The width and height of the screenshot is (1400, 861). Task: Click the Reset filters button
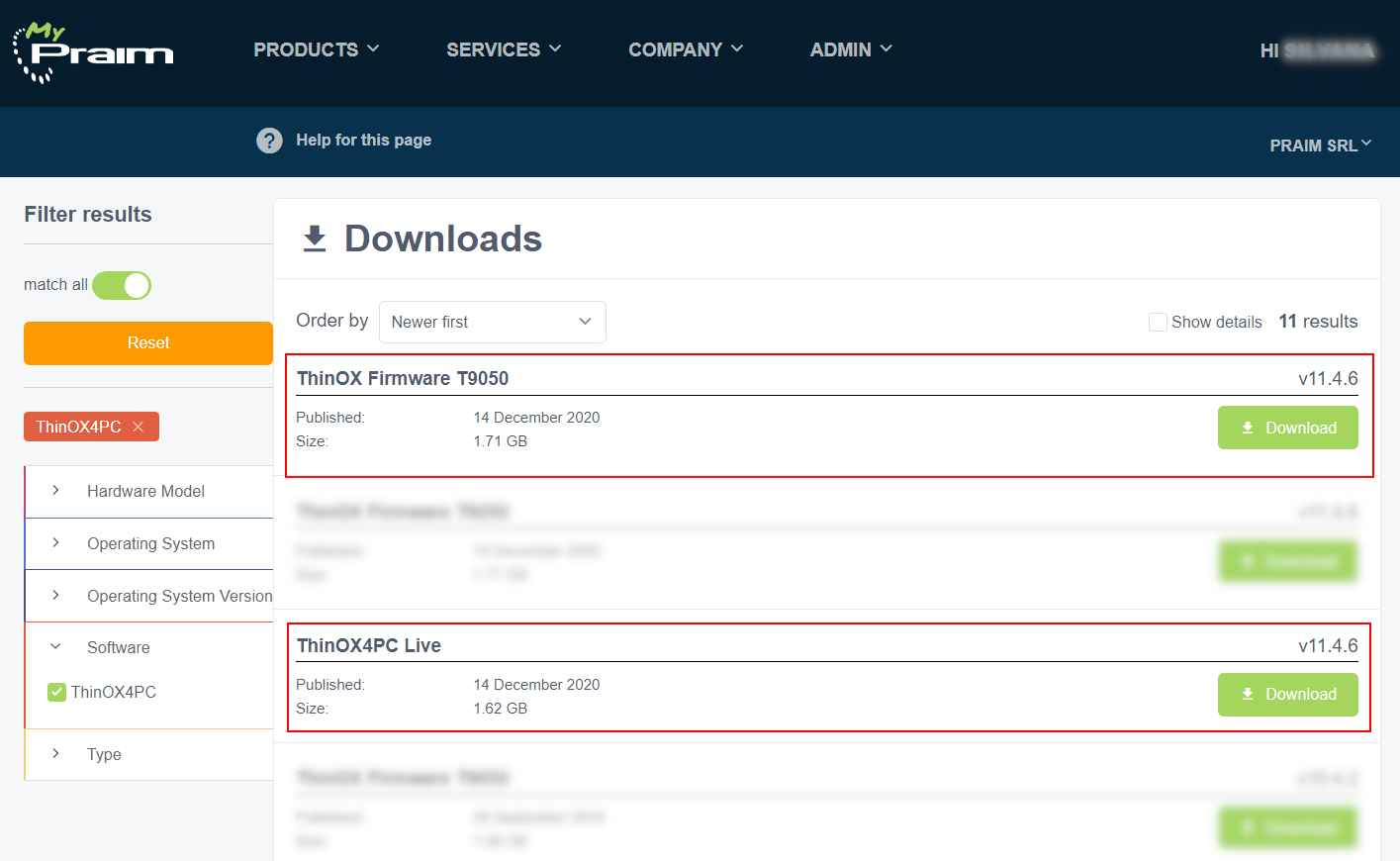(148, 343)
